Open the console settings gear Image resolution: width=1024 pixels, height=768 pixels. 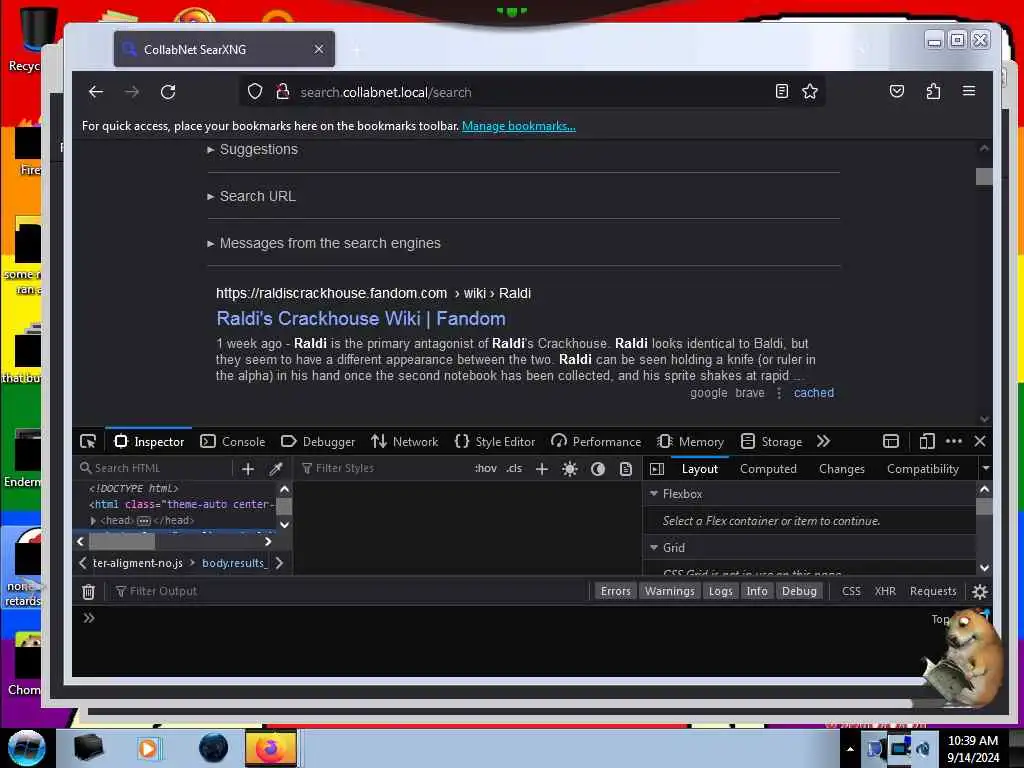980,592
